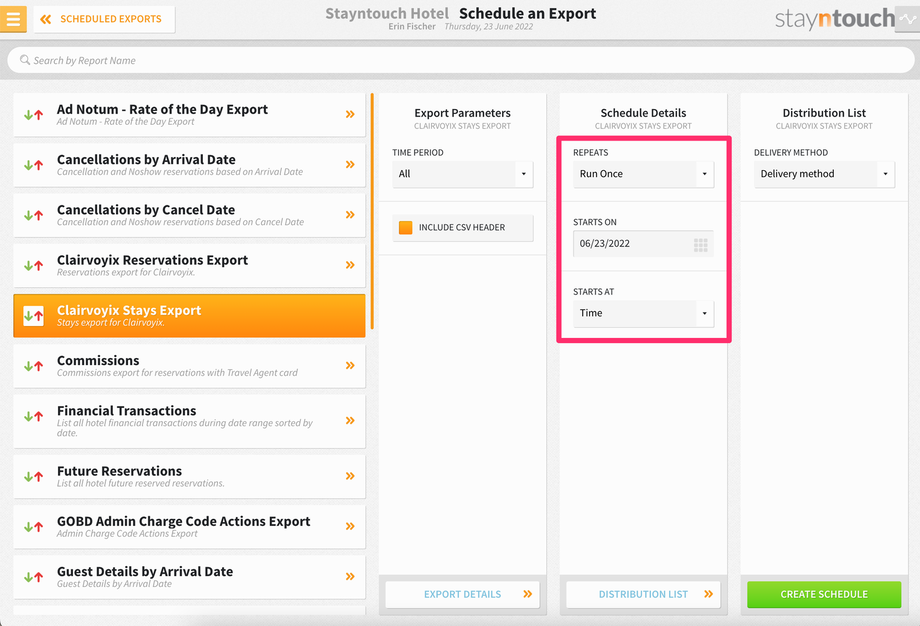Image resolution: width=920 pixels, height=626 pixels.
Task: Open chevron for Clairvoyix Reservations Export
Action: (350, 265)
